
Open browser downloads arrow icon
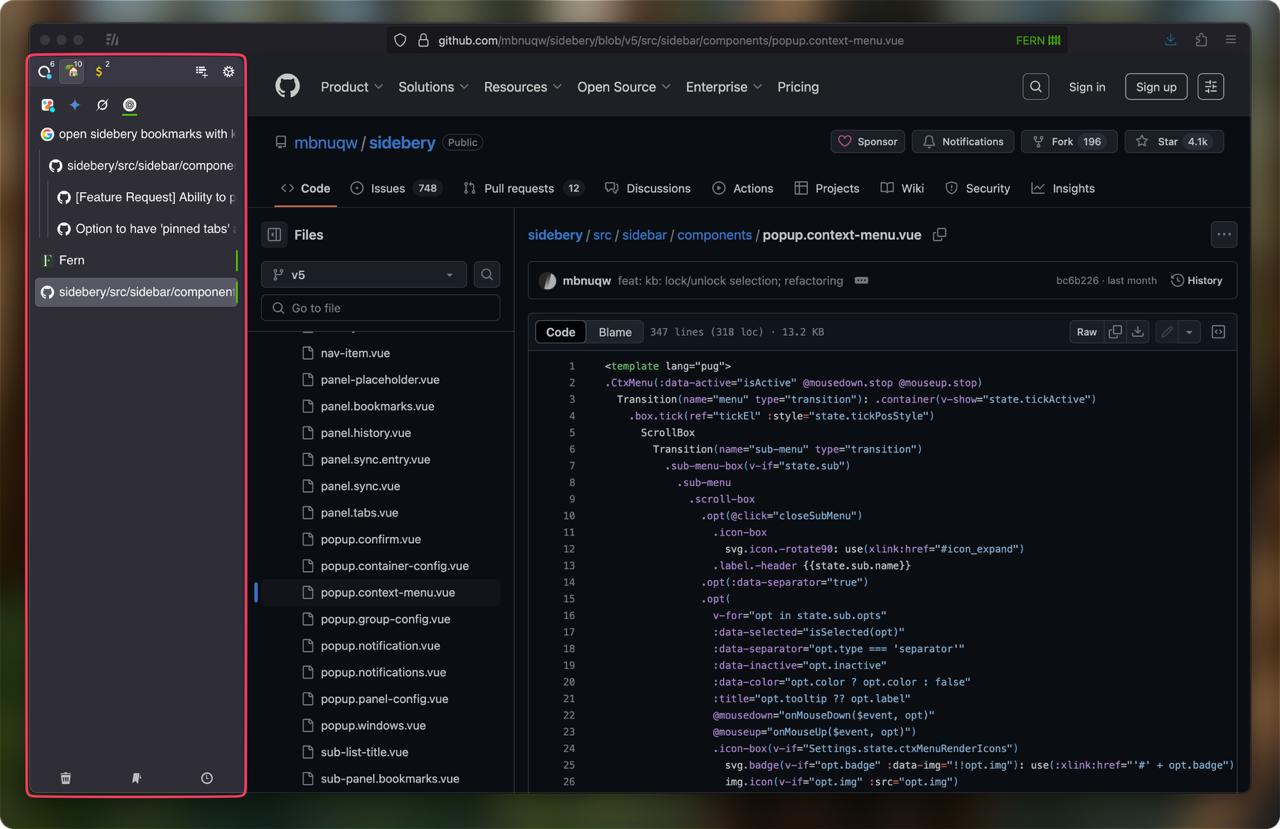pyautogui.click(x=1170, y=40)
